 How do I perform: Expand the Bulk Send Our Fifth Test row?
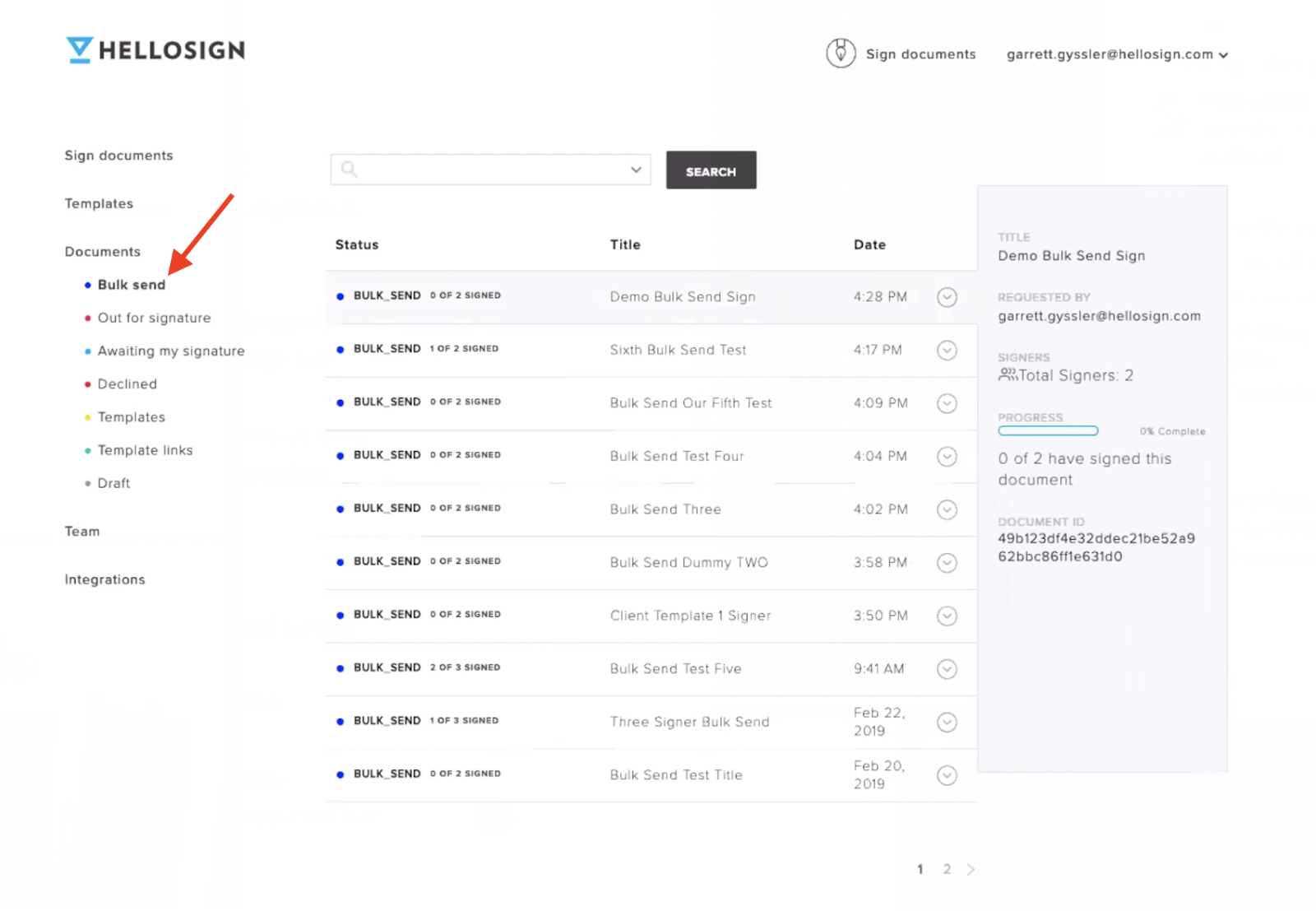click(x=947, y=403)
